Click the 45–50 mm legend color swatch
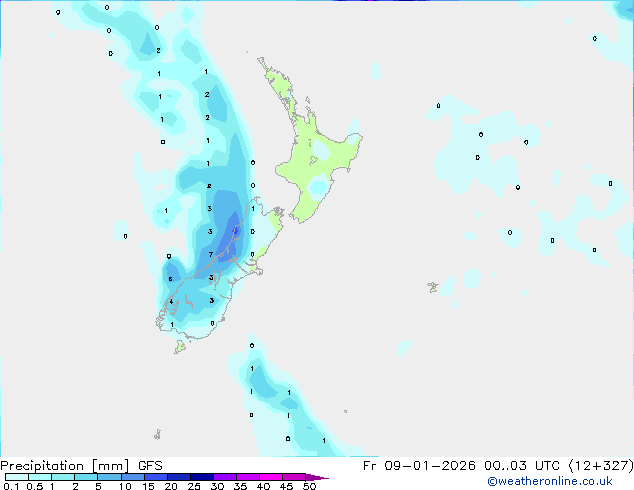The width and height of the screenshot is (634, 490). pyautogui.click(x=294, y=477)
